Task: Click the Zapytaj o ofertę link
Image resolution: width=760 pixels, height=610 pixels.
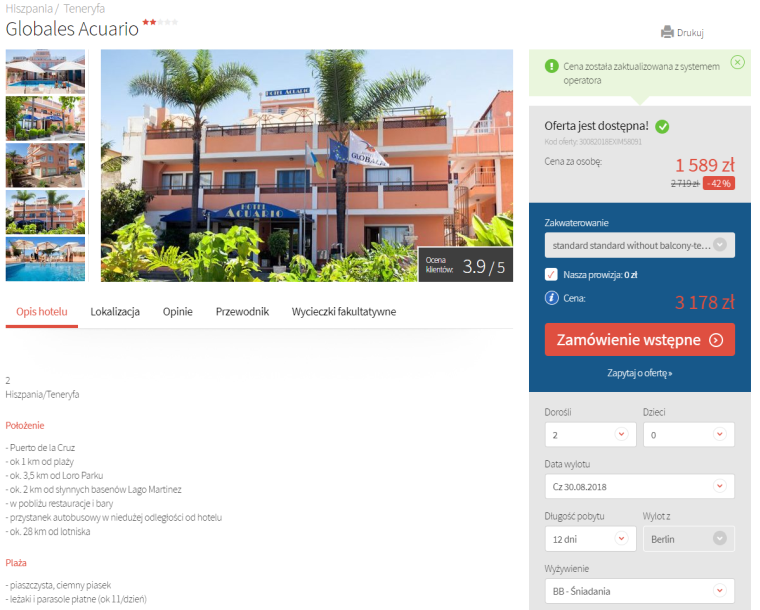Action: pyautogui.click(x=639, y=373)
